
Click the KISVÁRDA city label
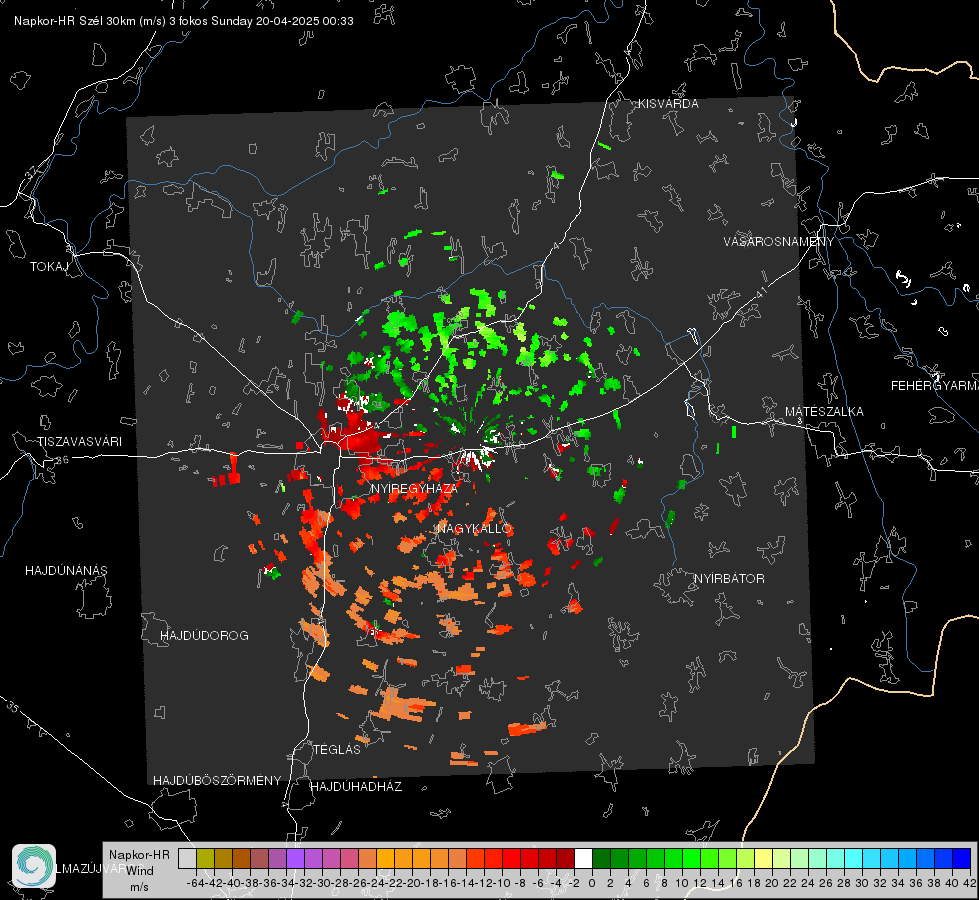[667, 104]
